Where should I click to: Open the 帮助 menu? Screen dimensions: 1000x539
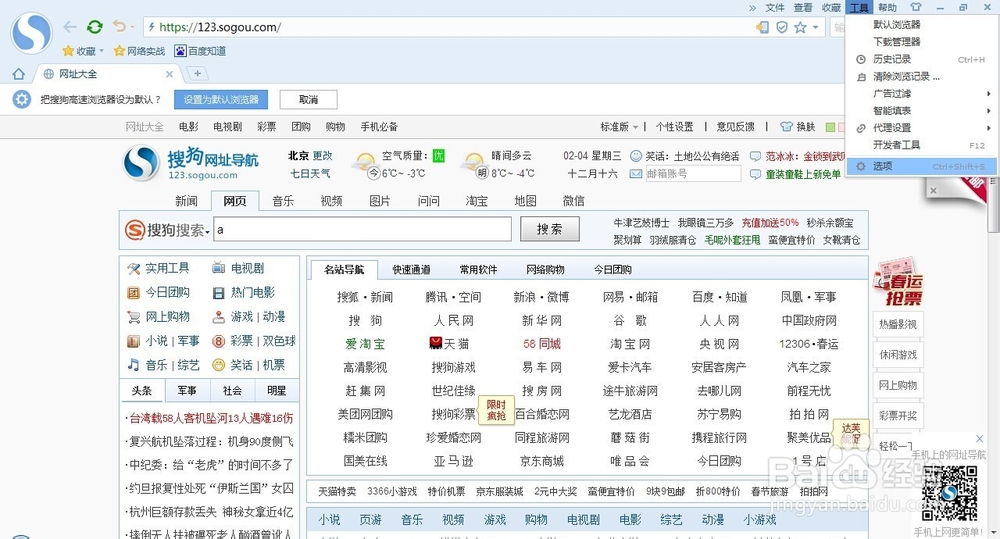[887, 8]
